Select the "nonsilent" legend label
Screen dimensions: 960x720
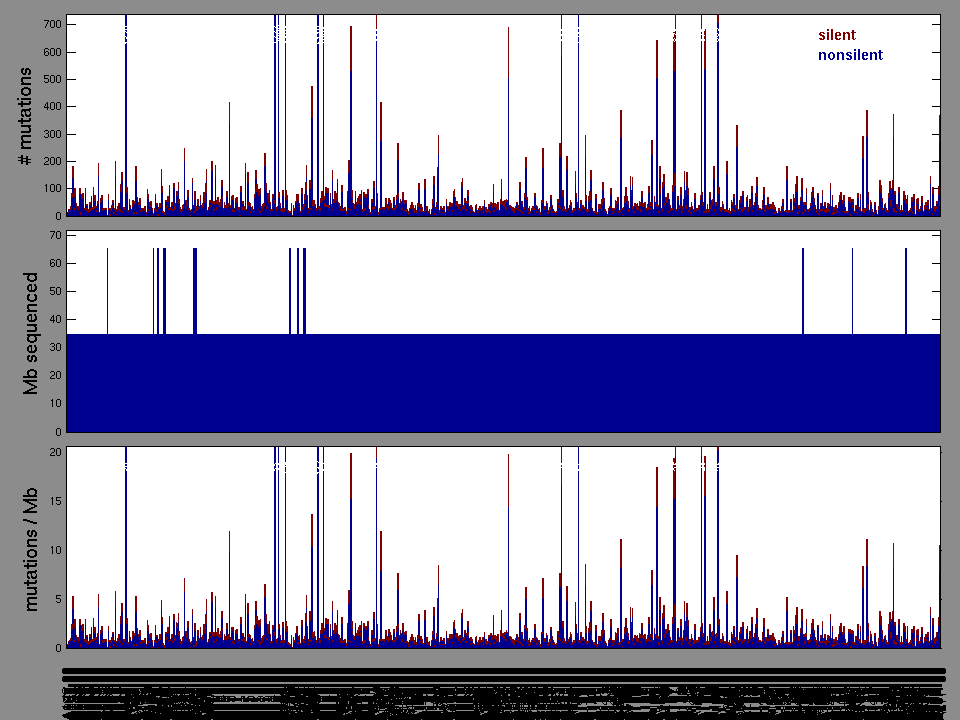[x=850, y=55]
